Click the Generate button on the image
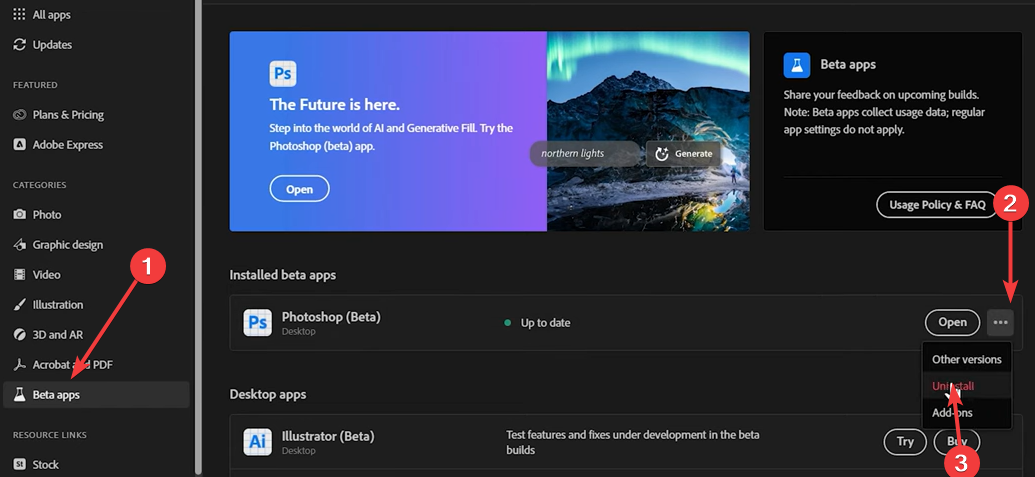The height and width of the screenshot is (477, 1035). 683,154
